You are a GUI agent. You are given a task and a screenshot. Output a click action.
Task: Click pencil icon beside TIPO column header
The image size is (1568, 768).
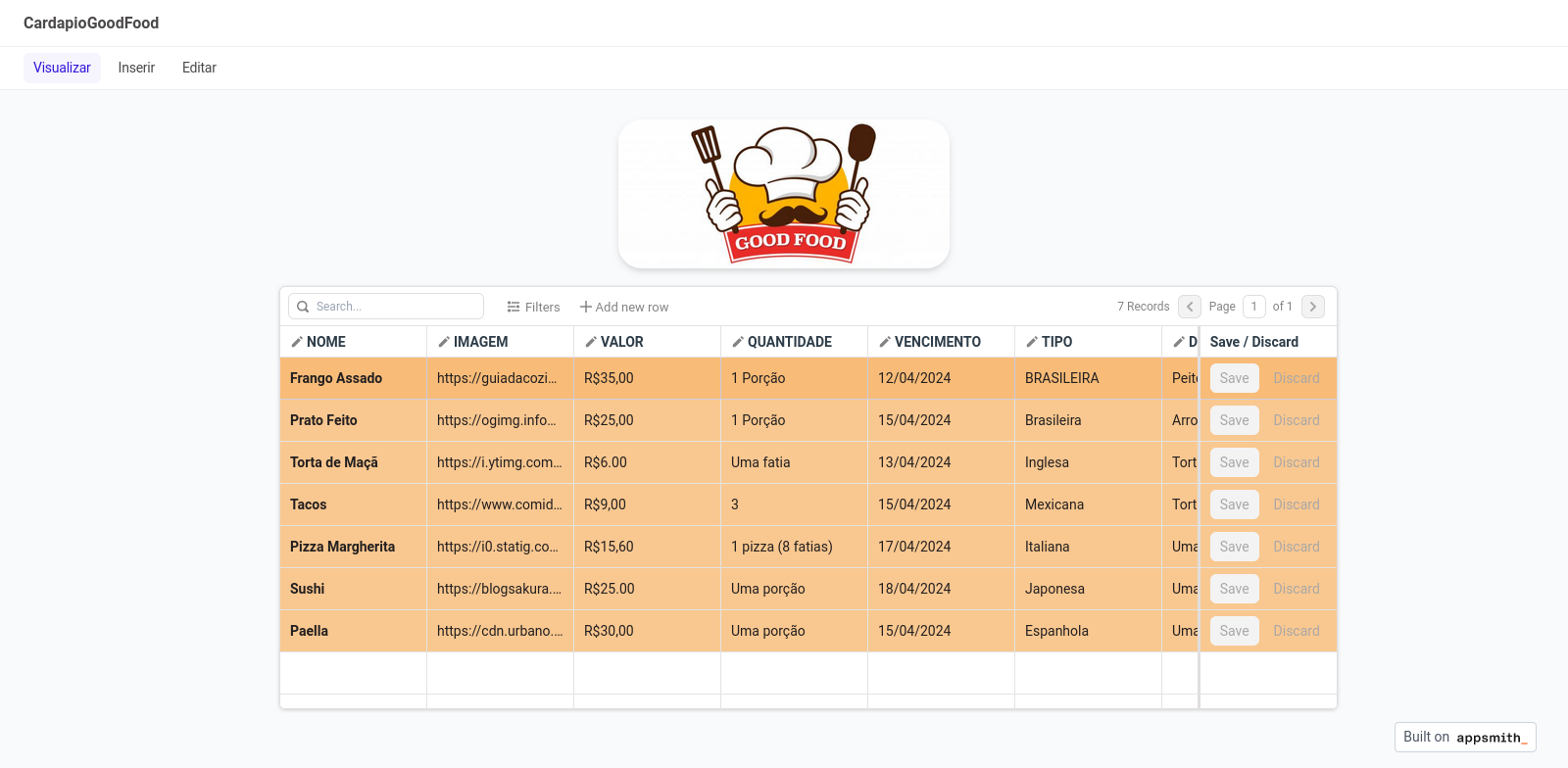(1032, 342)
